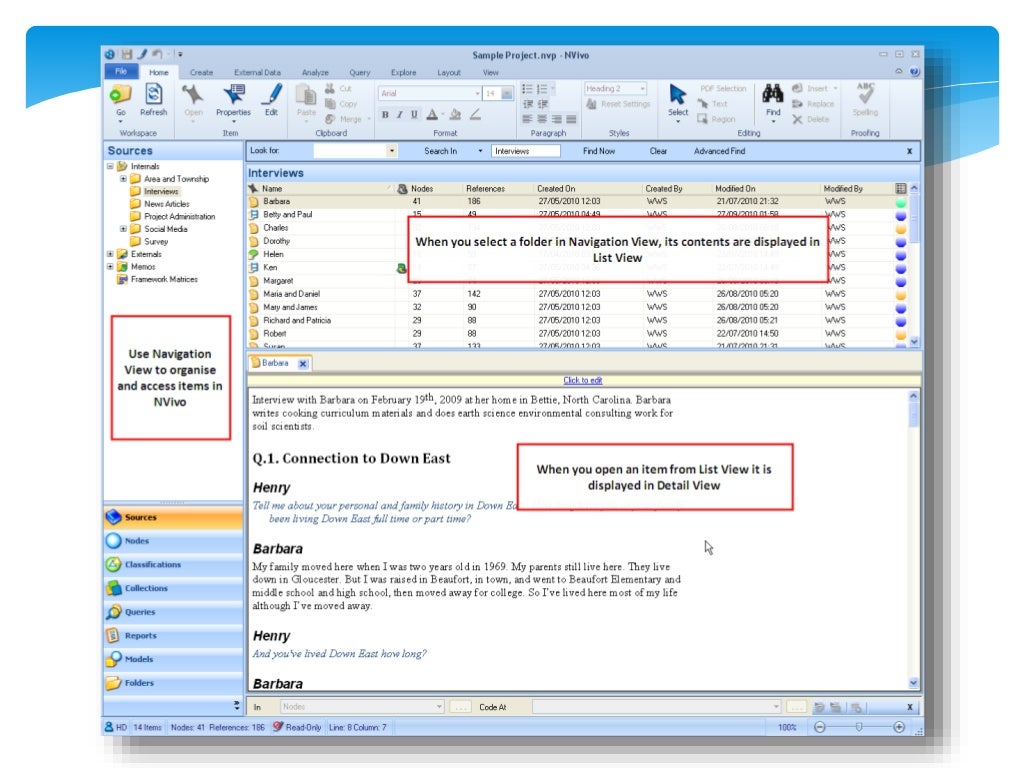This screenshot has height=768, width=1024.
Task: Open the Nodes navigation button
Action: pos(173,541)
